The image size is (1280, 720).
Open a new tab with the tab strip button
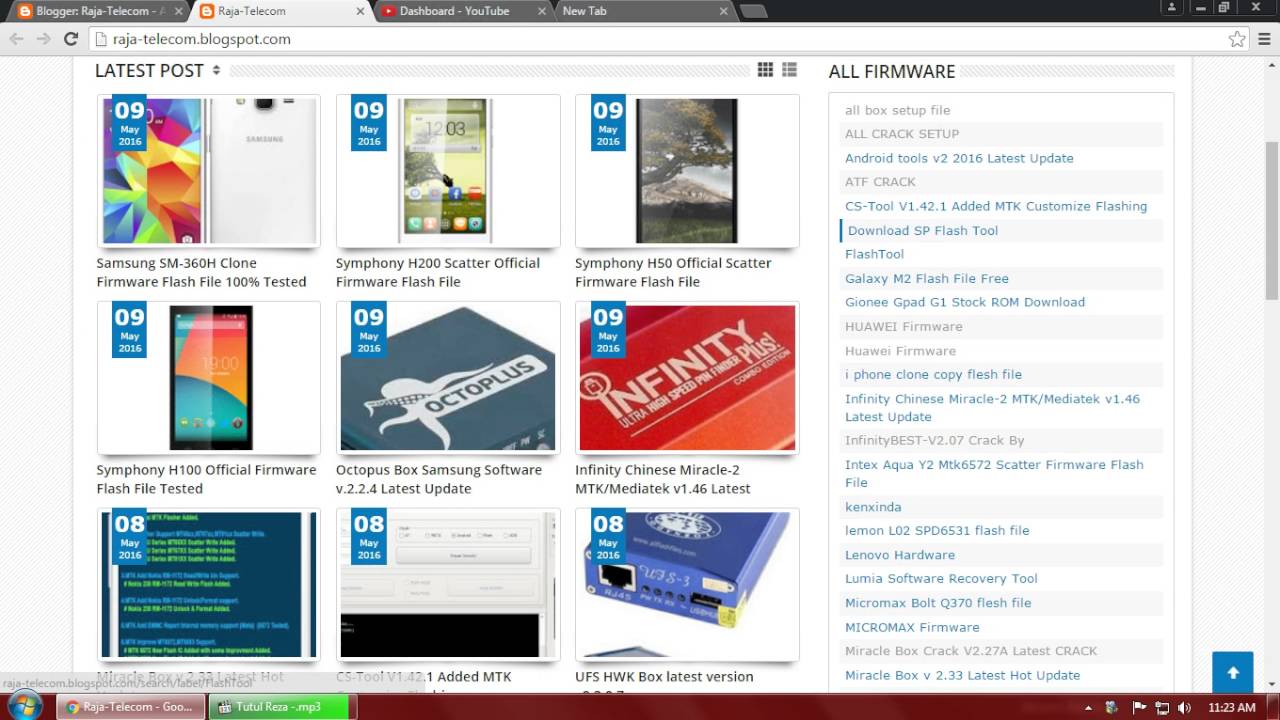pos(753,11)
